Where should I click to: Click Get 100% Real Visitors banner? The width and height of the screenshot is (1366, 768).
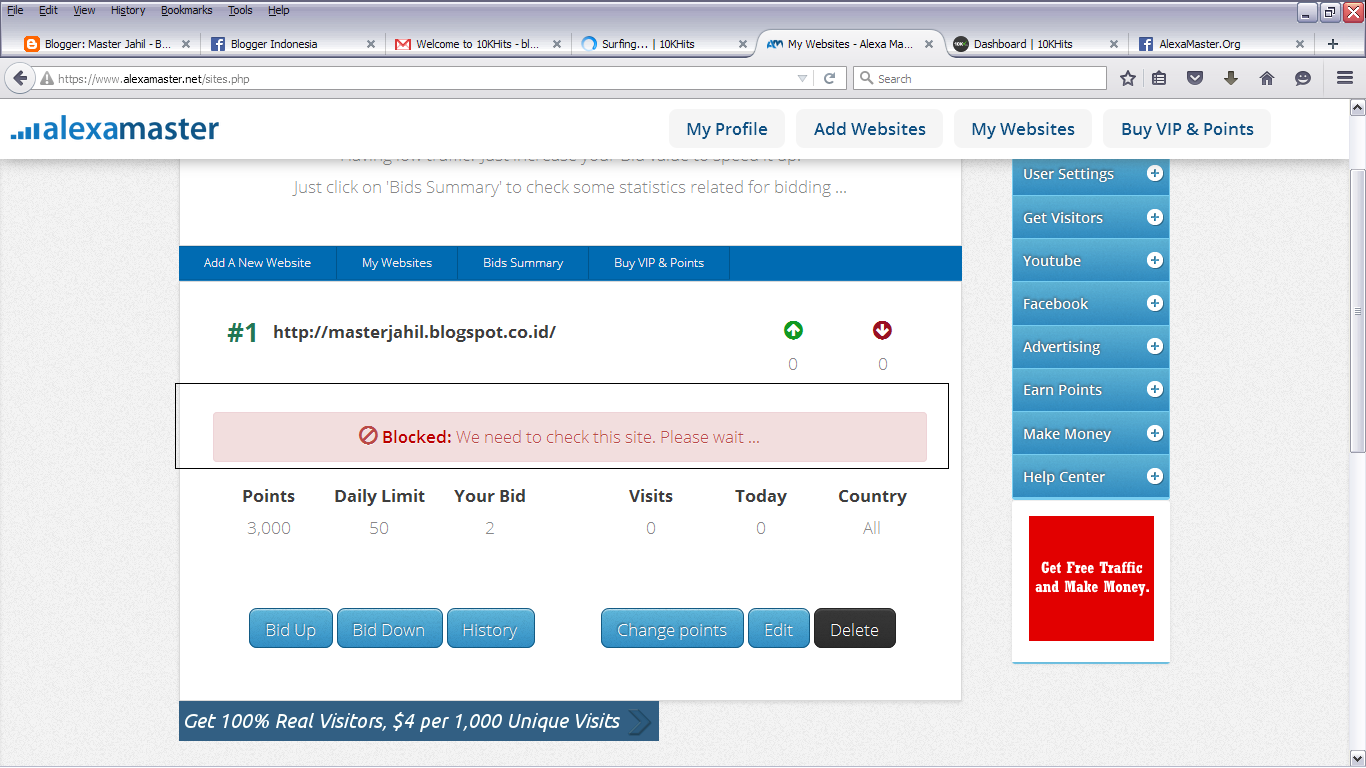[419, 721]
